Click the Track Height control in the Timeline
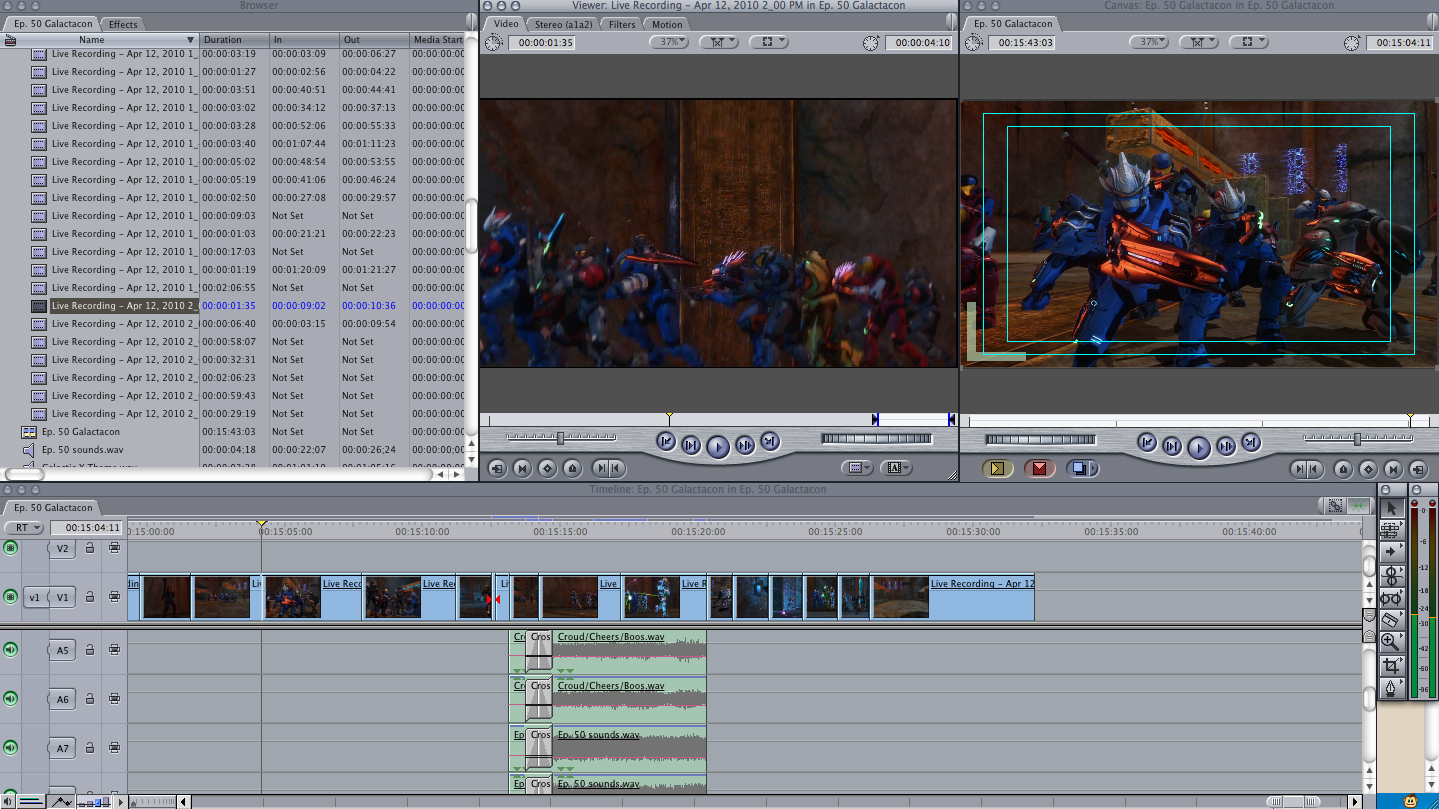The width and height of the screenshot is (1439, 809). click(x=93, y=802)
